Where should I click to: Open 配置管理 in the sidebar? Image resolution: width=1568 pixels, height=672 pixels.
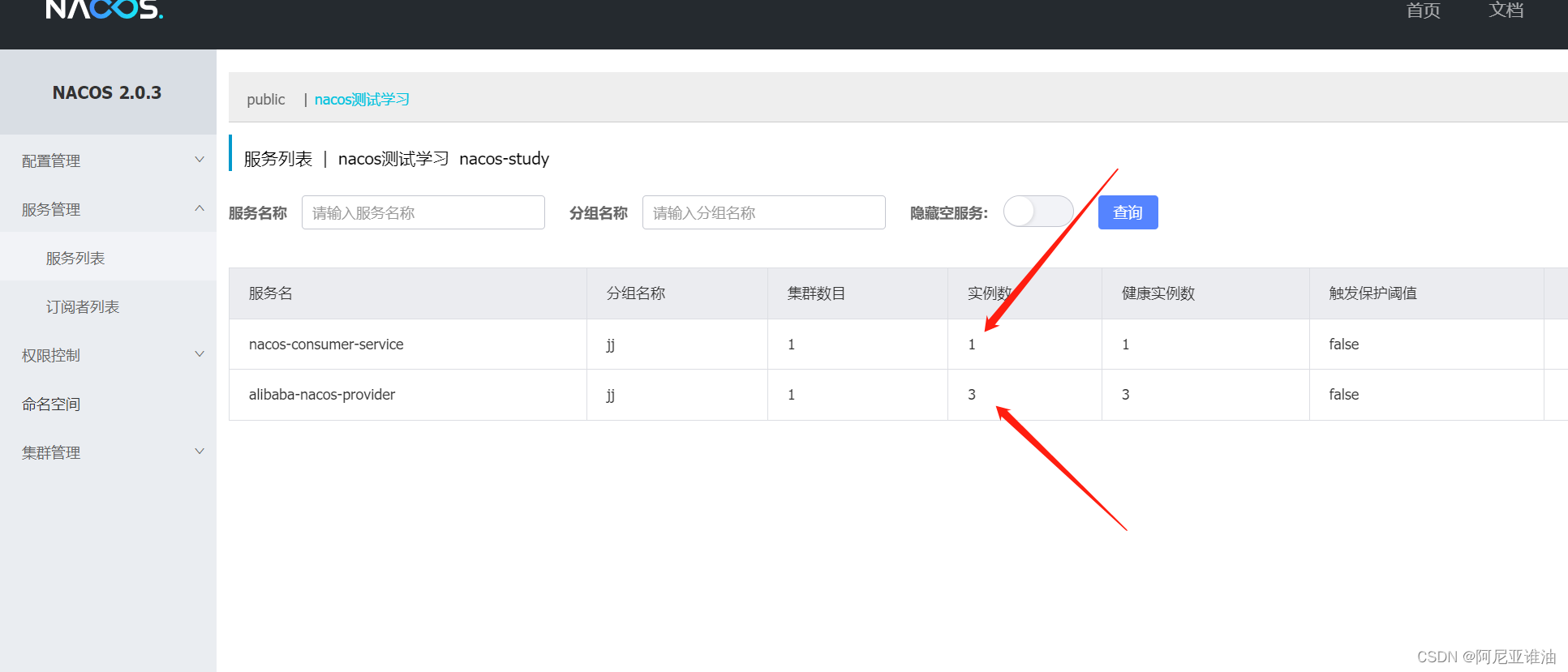tap(51, 161)
